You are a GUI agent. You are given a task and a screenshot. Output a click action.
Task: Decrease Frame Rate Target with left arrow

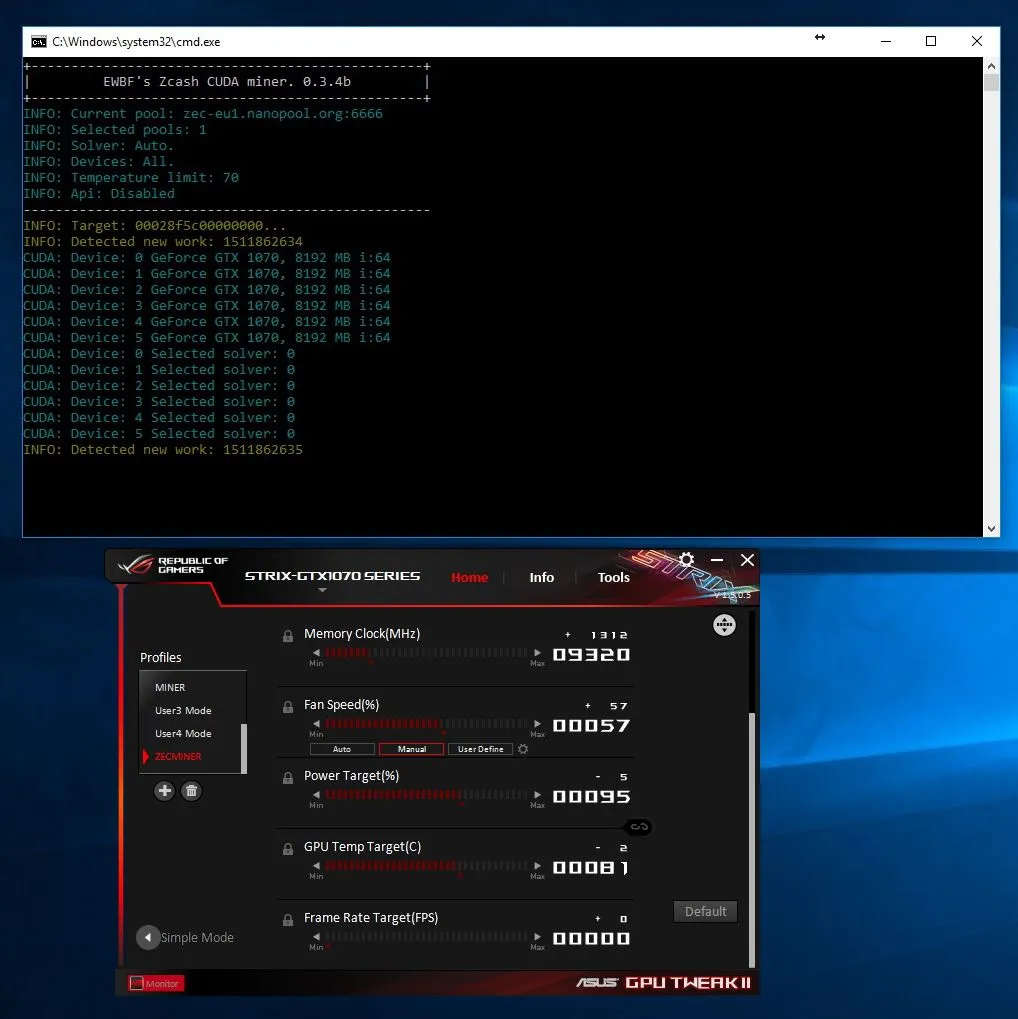click(317, 936)
